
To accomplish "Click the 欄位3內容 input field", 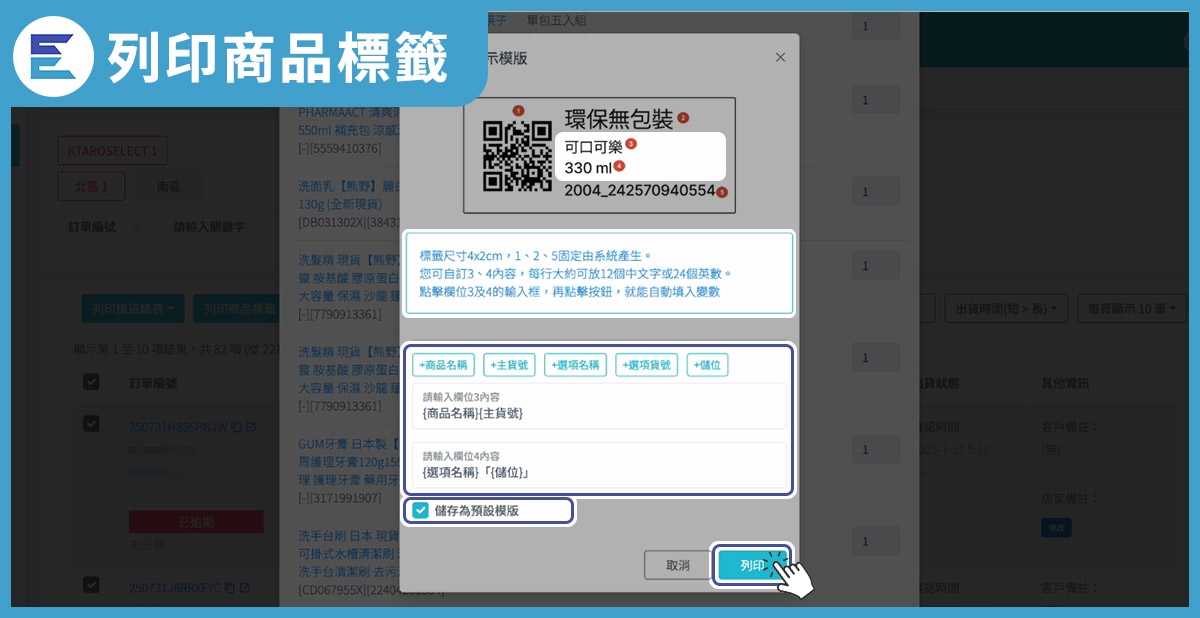I will 598,412.
